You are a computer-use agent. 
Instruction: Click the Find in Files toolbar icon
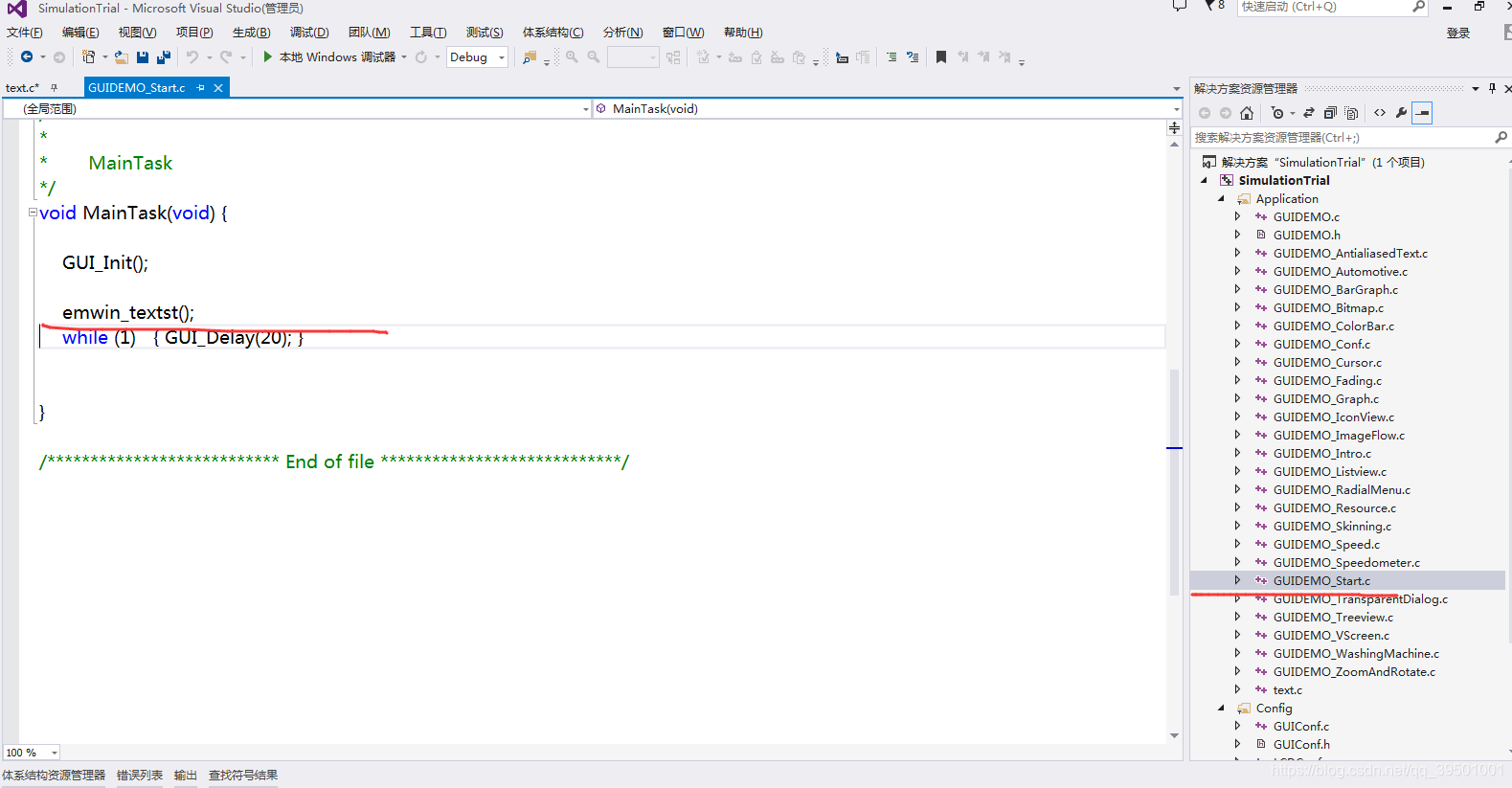(x=530, y=57)
